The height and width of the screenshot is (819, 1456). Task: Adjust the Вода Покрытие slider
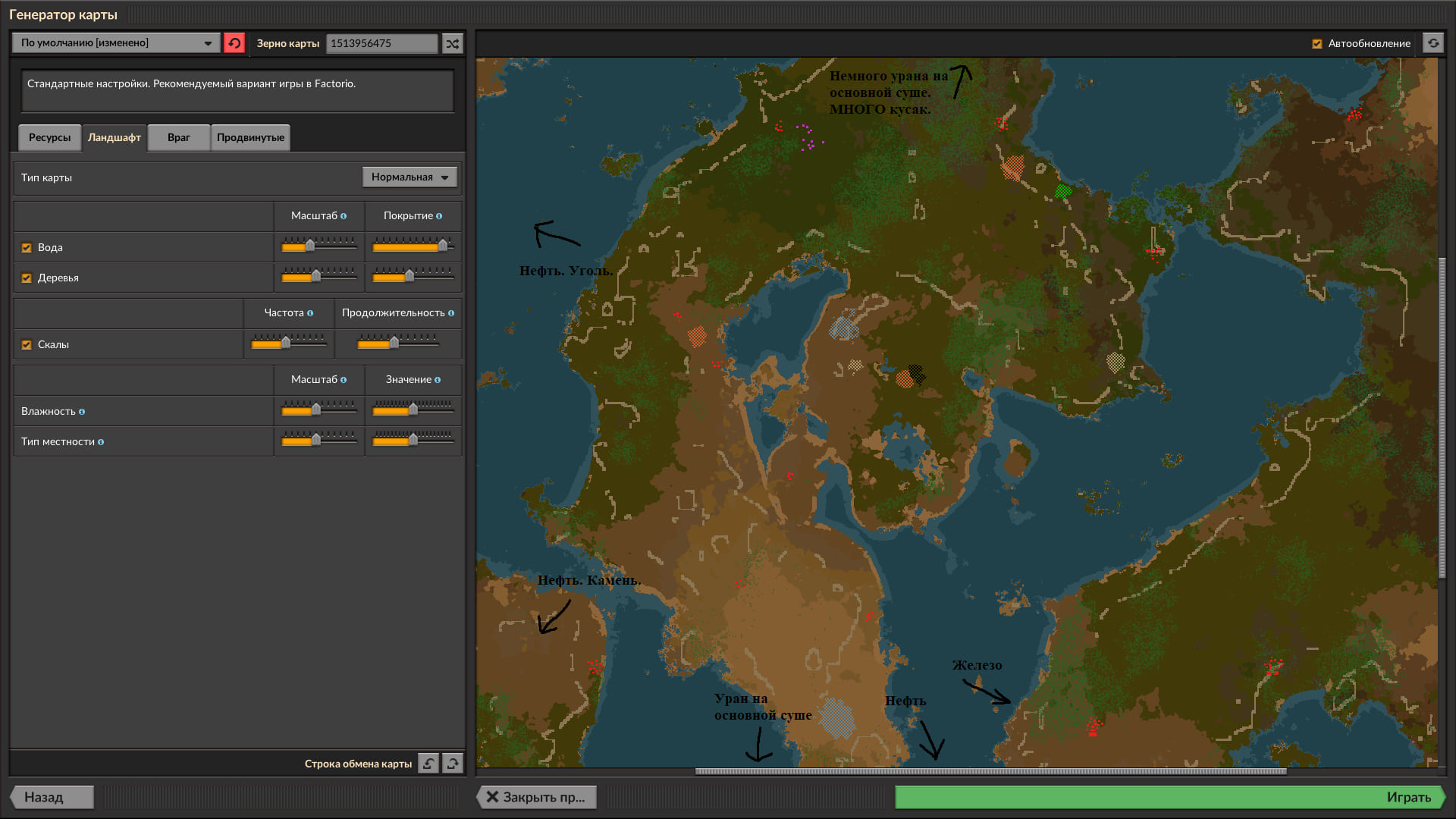click(x=443, y=246)
